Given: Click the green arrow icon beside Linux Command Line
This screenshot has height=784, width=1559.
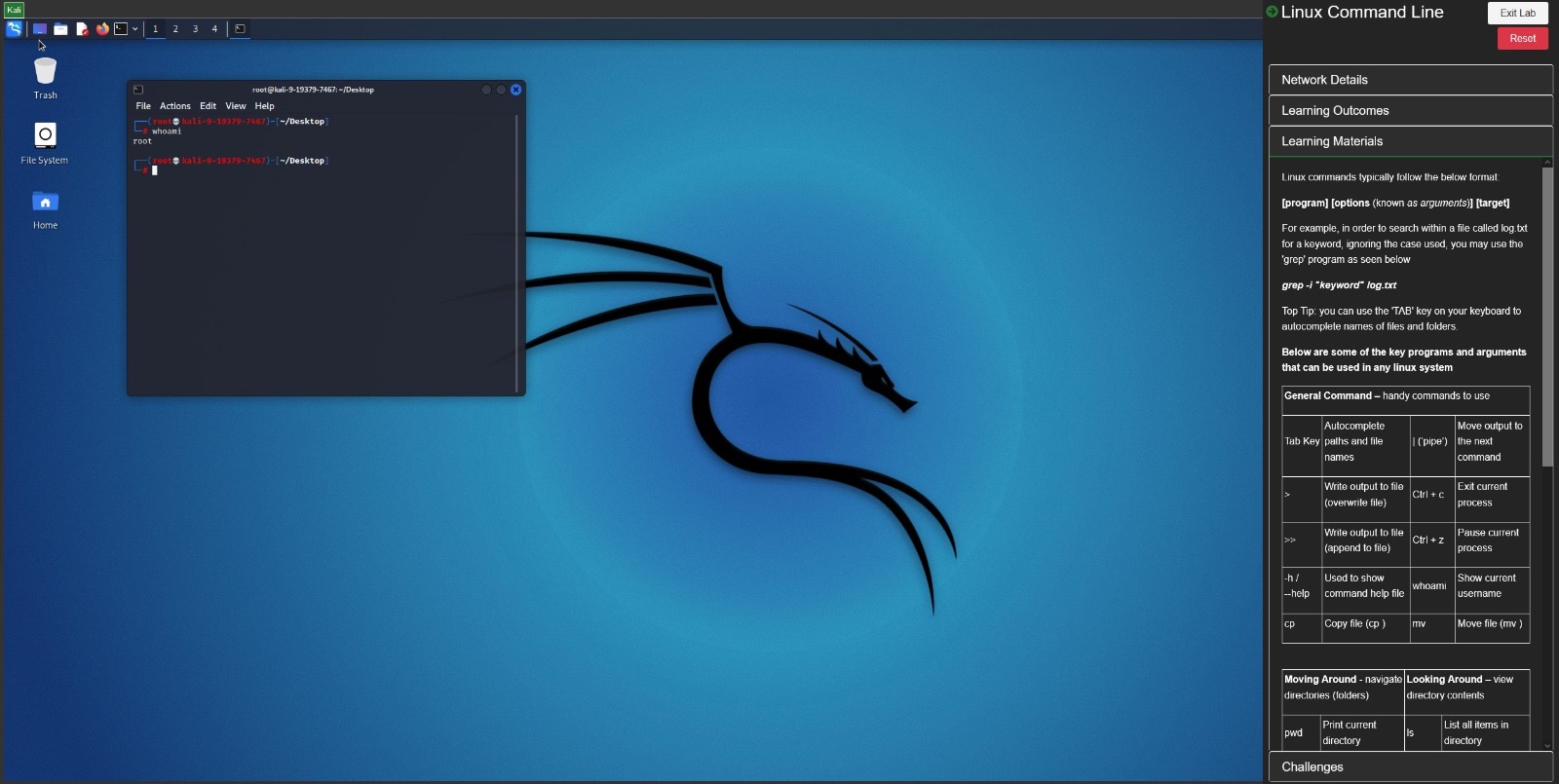Looking at the screenshot, I should coord(1272,12).
